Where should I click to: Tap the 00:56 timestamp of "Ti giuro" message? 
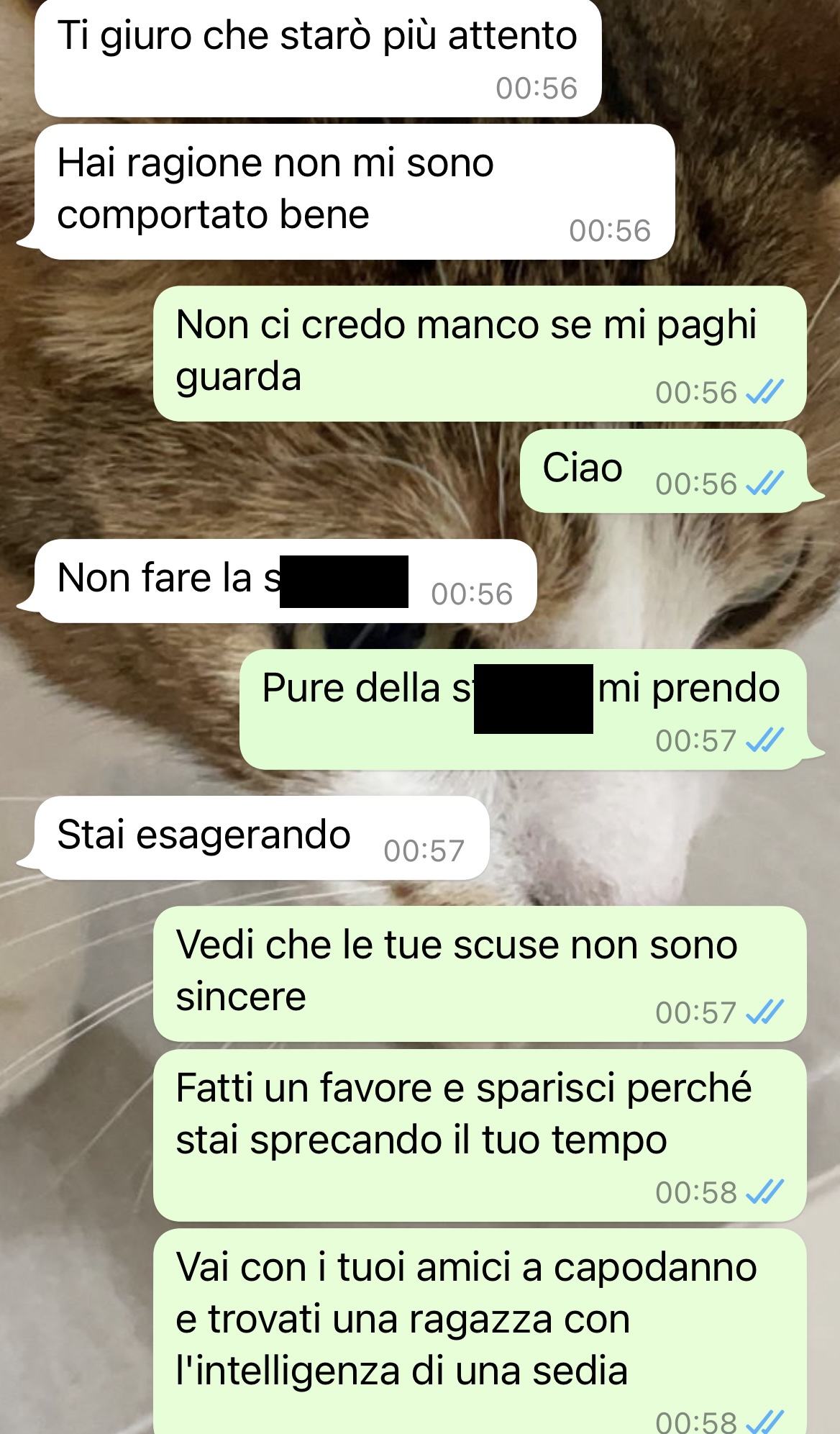[x=537, y=89]
